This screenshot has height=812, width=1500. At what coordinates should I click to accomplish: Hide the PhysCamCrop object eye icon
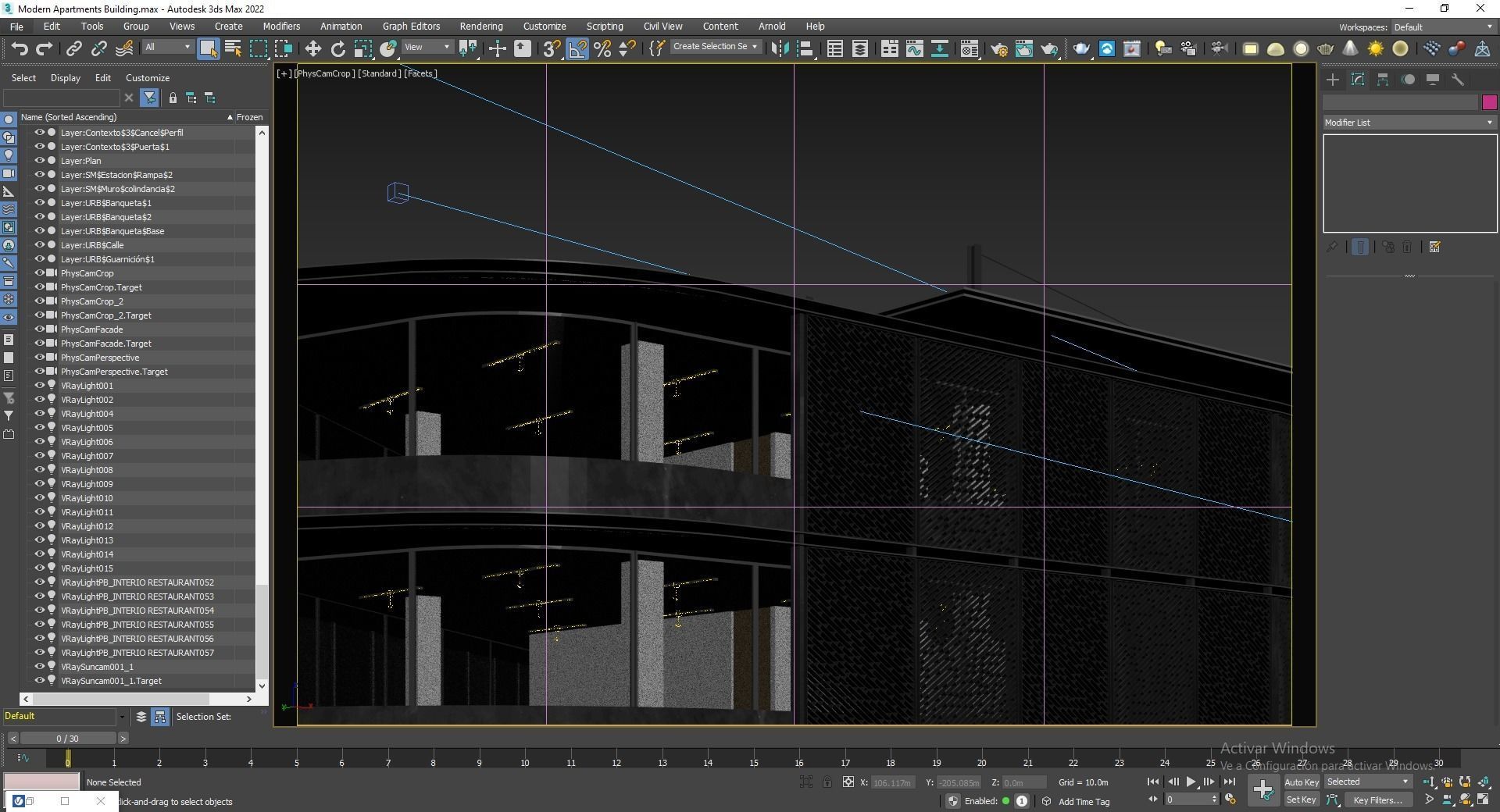(x=39, y=273)
